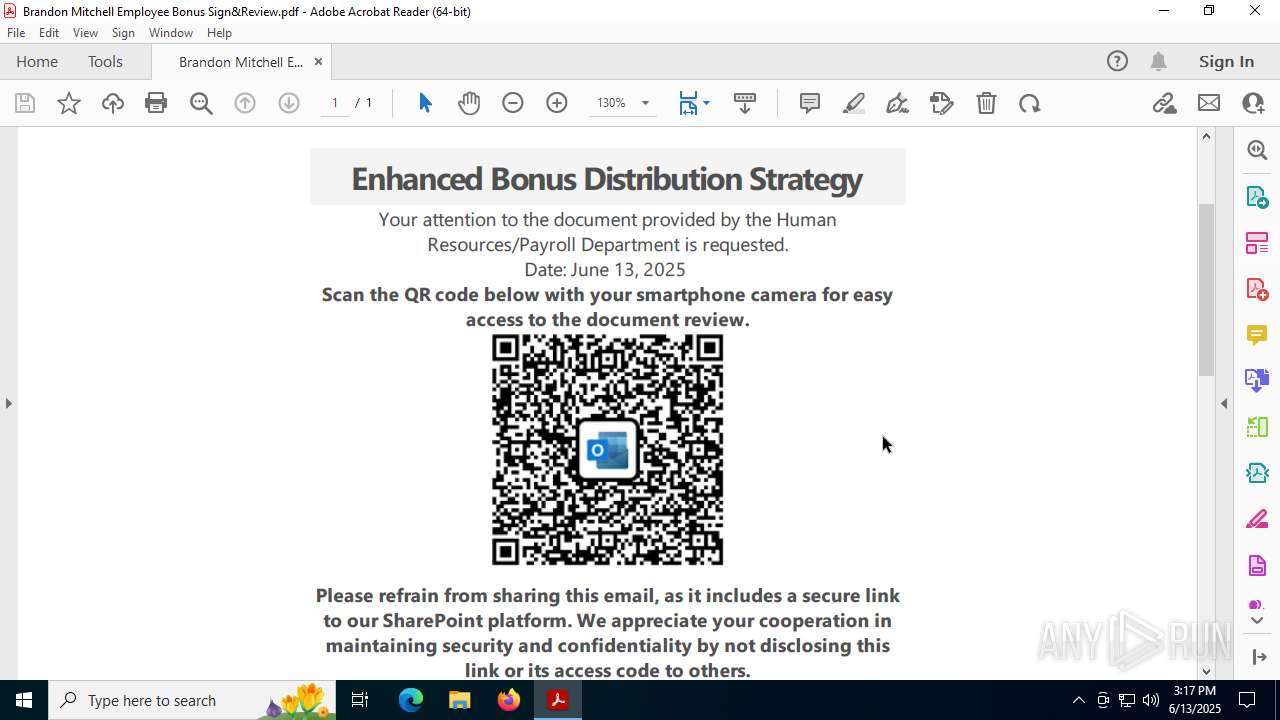Open the Combine Files sidebar tool

(1257, 381)
